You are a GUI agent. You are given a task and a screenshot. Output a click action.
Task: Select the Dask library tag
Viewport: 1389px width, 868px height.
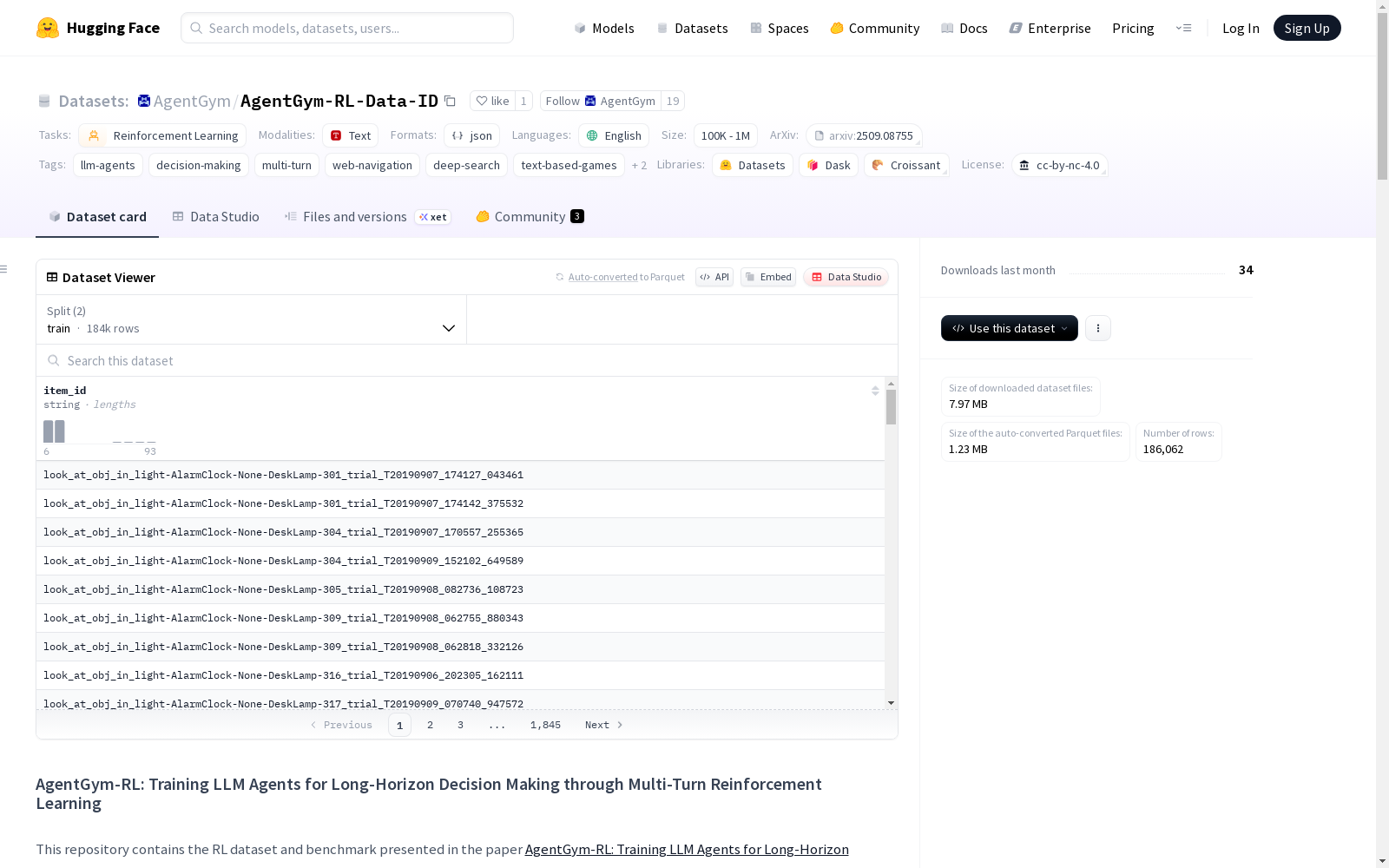pos(829,165)
